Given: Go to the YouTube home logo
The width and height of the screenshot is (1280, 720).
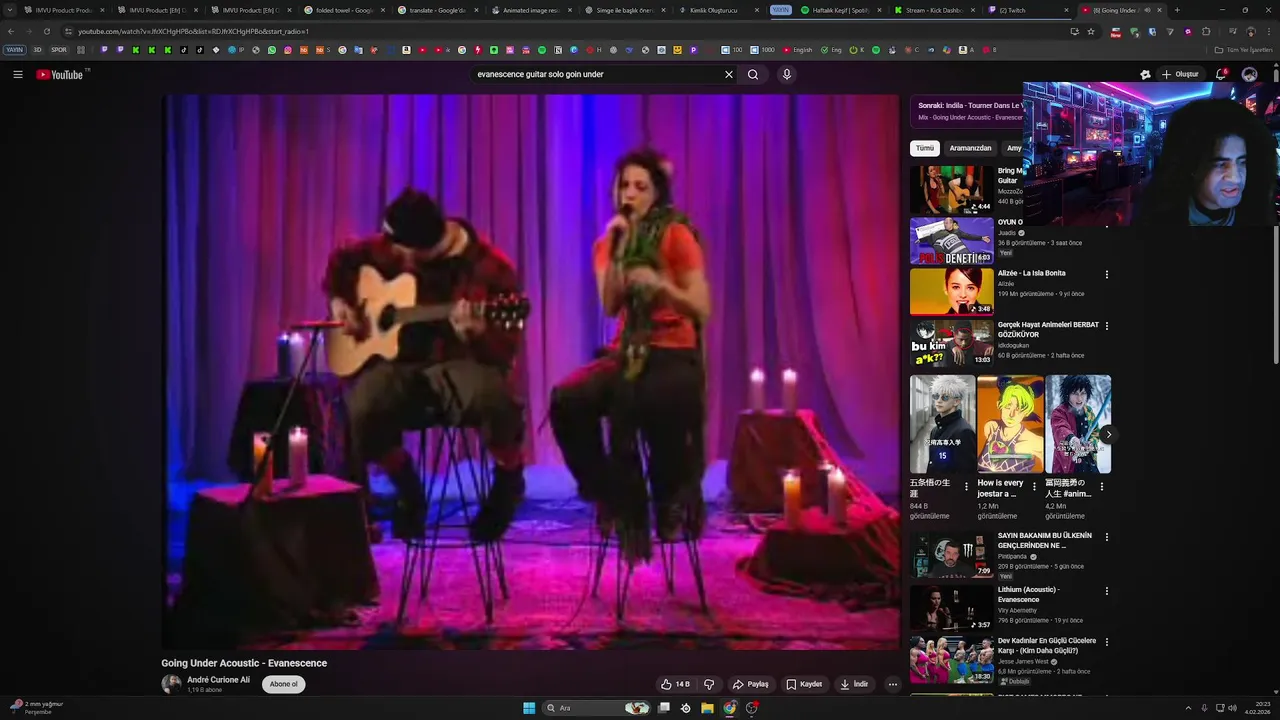Looking at the screenshot, I should coord(60,74).
